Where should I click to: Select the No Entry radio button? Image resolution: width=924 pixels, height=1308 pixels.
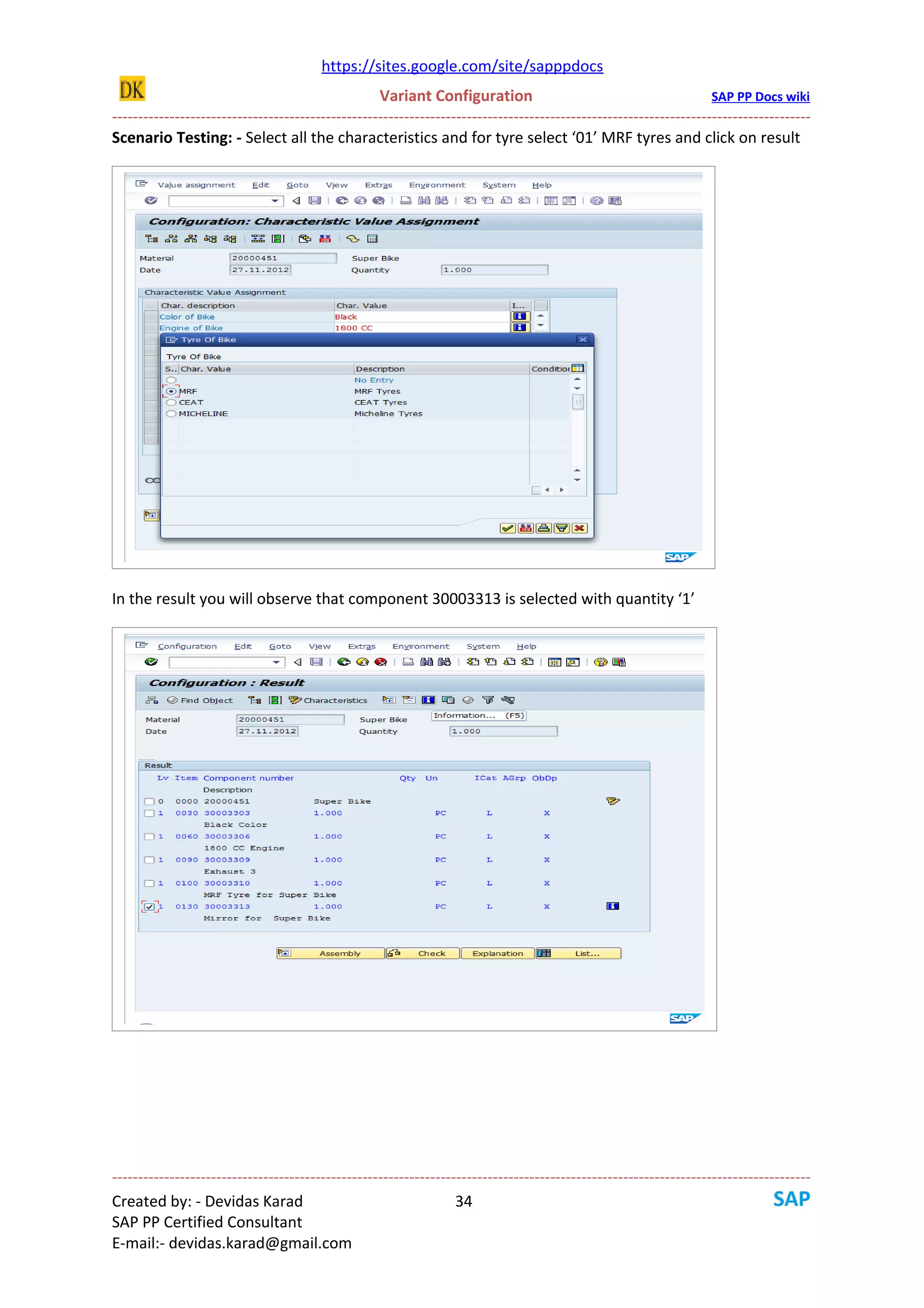pyautogui.click(x=171, y=380)
